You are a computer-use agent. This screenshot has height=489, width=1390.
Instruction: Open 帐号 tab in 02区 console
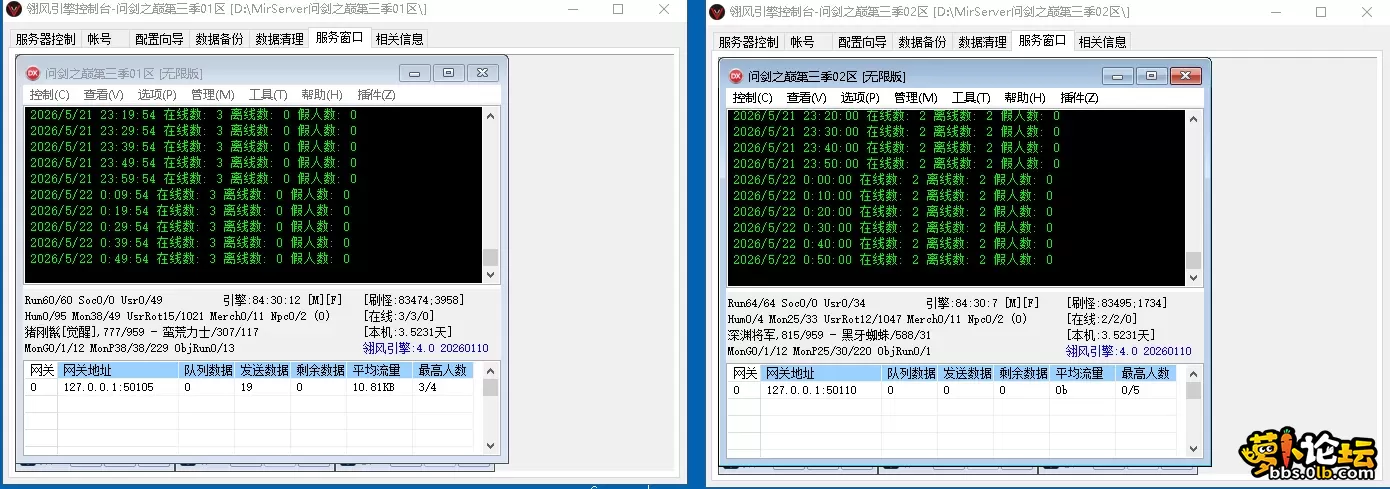[x=802, y=42]
